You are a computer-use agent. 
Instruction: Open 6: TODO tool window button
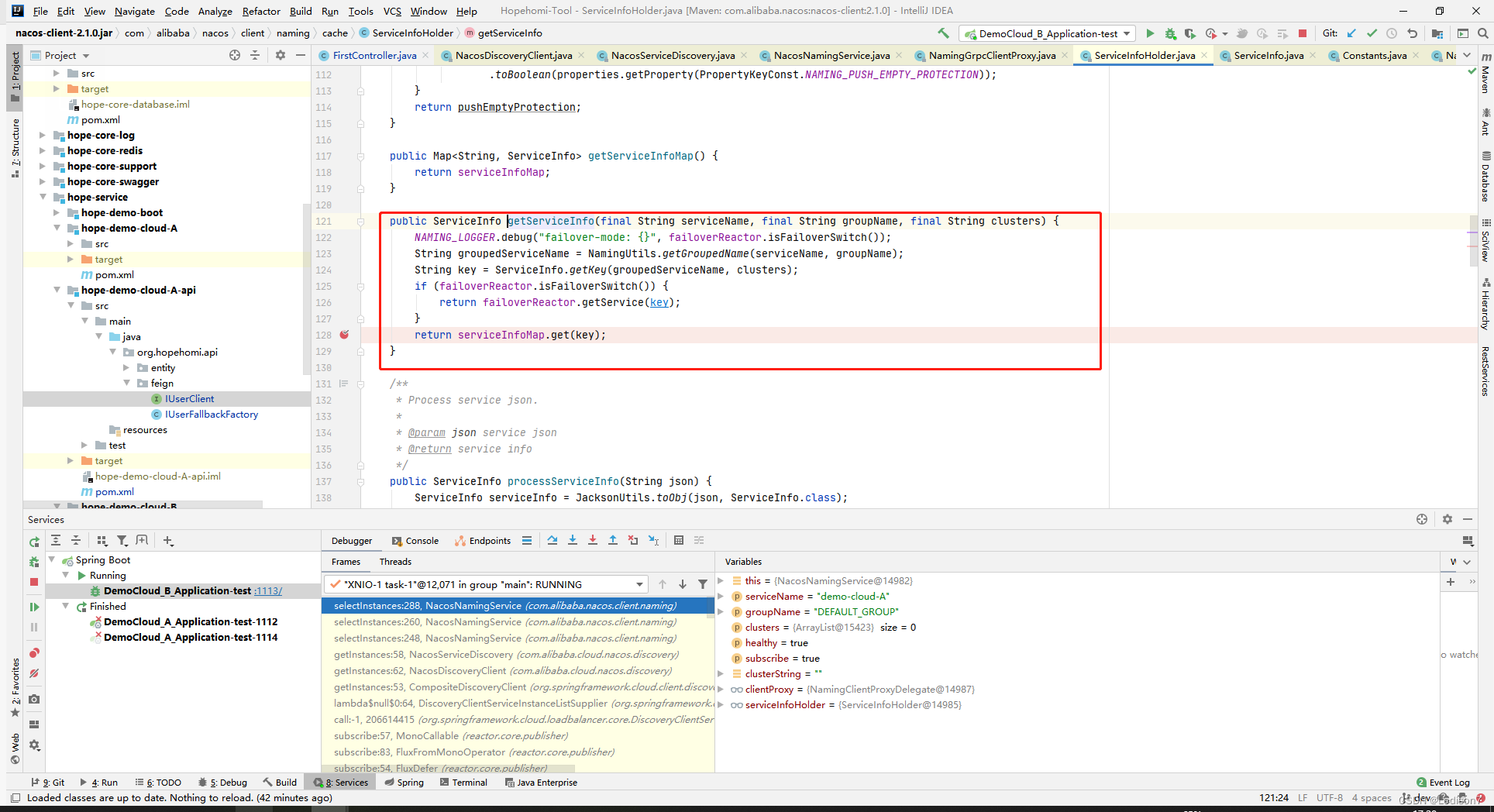tap(158, 783)
